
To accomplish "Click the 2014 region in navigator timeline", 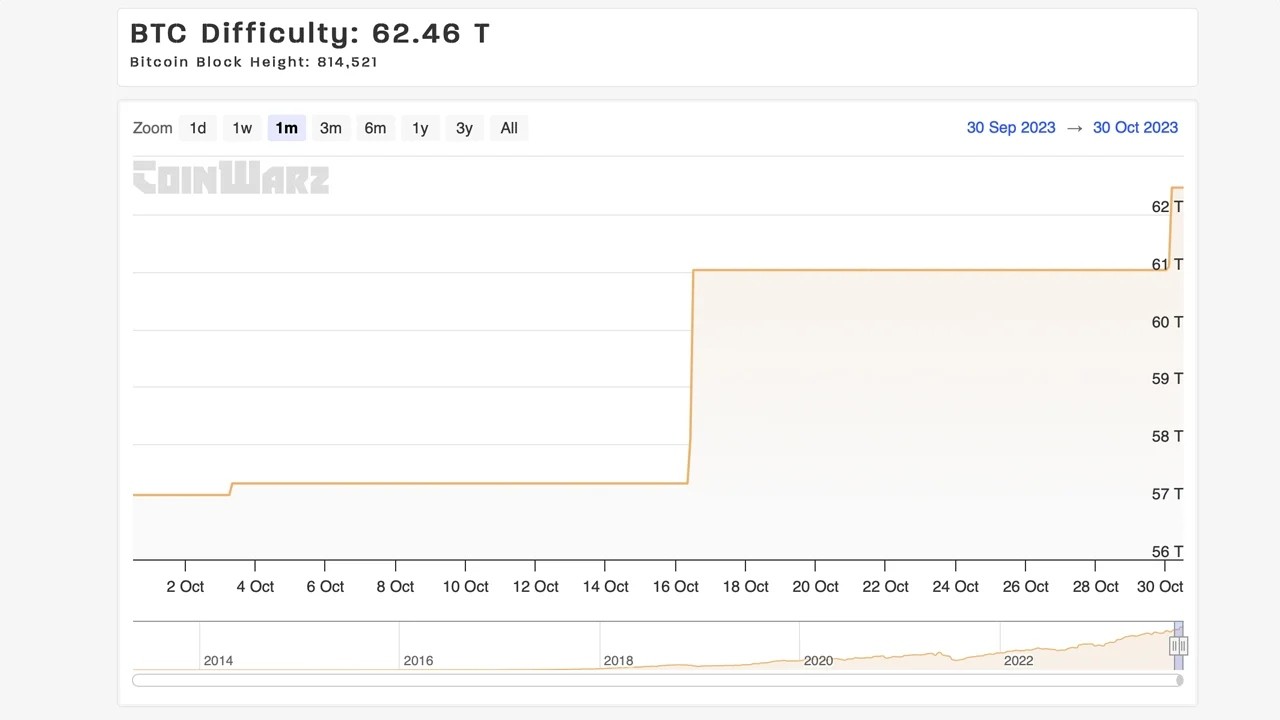I will (x=218, y=660).
